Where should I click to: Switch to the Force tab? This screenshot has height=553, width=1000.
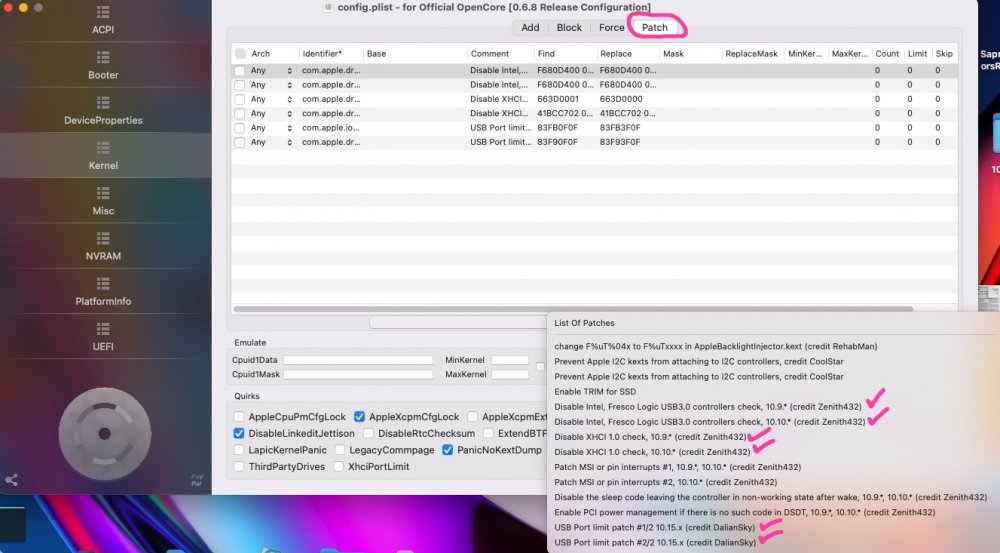coord(611,27)
